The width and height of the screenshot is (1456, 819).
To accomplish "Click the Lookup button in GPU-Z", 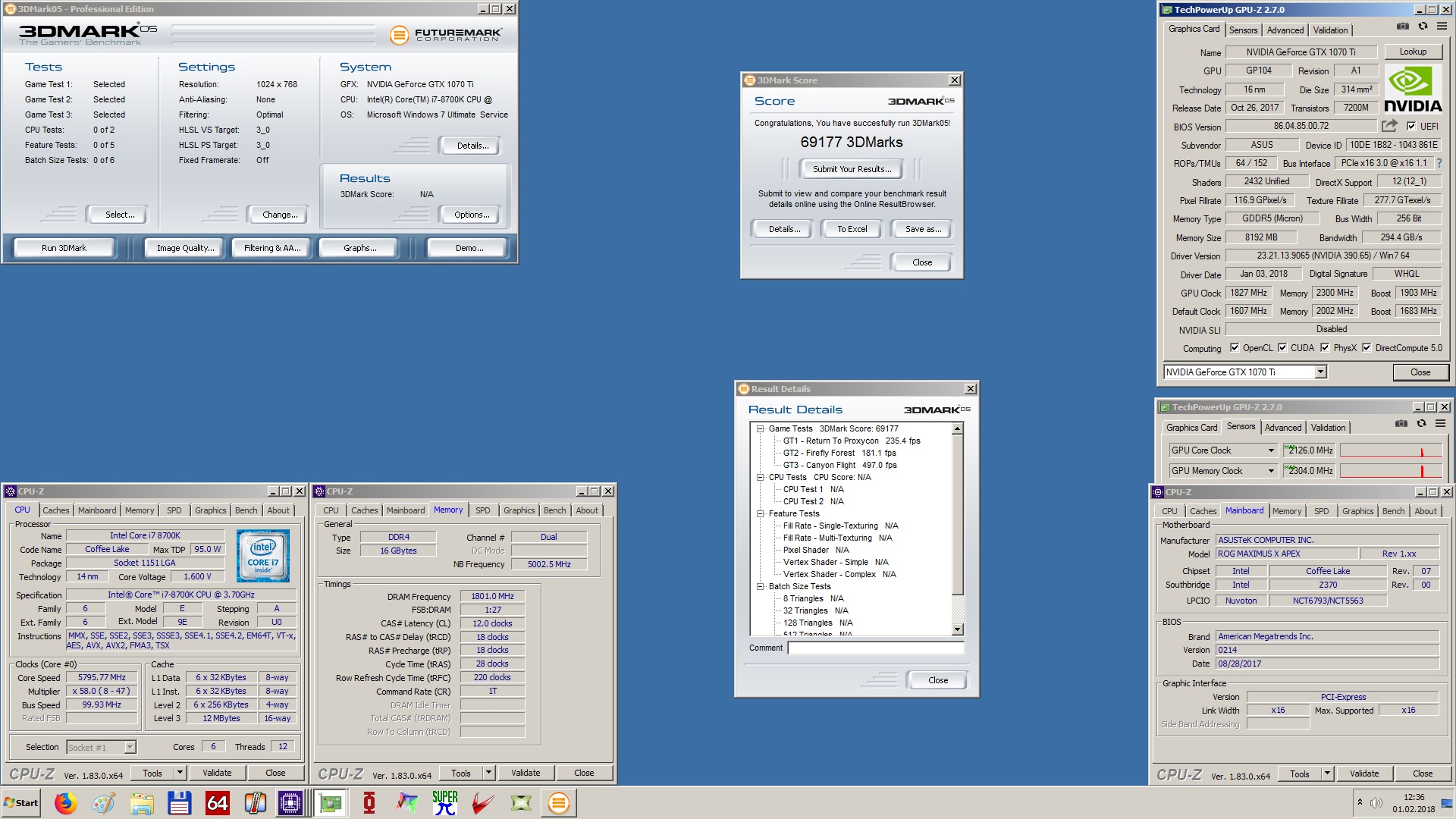I will (x=1413, y=52).
